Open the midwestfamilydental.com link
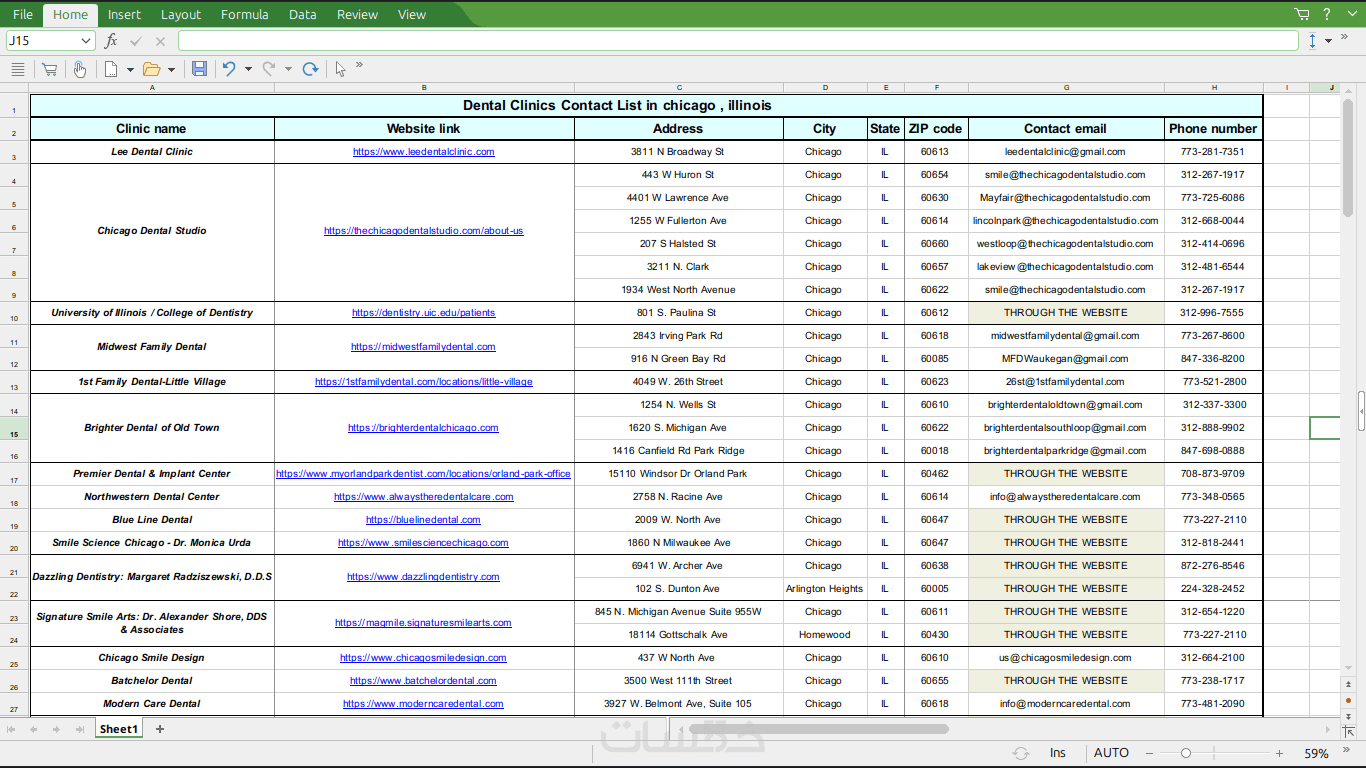 (424, 347)
